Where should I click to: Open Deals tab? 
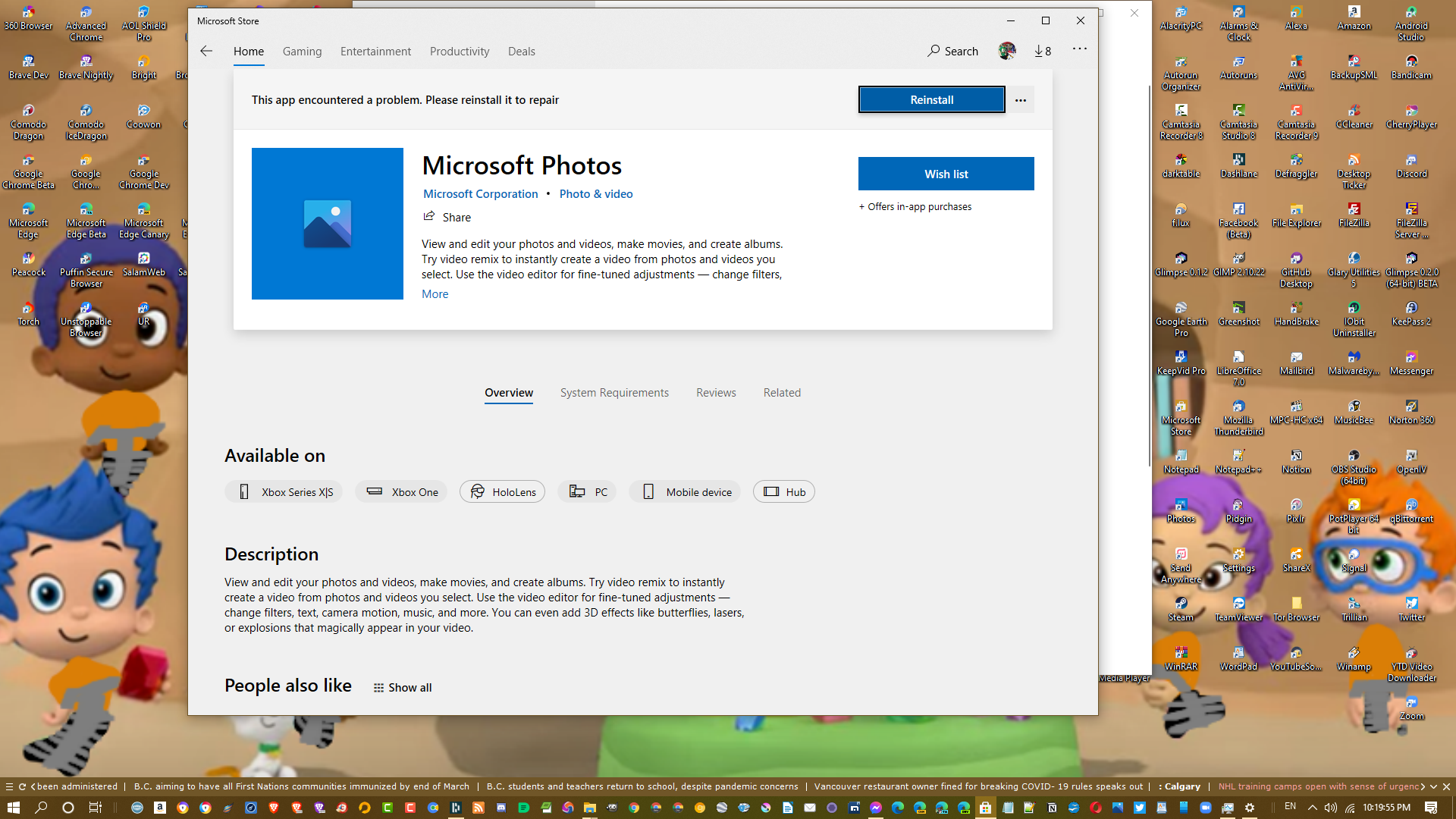point(522,51)
